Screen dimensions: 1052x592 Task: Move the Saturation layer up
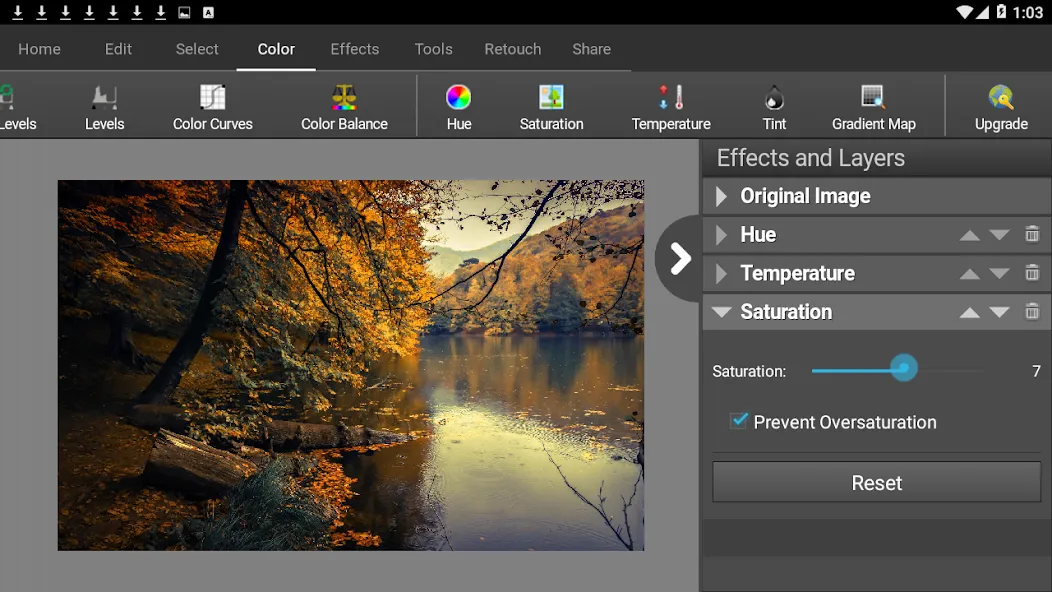click(x=969, y=312)
